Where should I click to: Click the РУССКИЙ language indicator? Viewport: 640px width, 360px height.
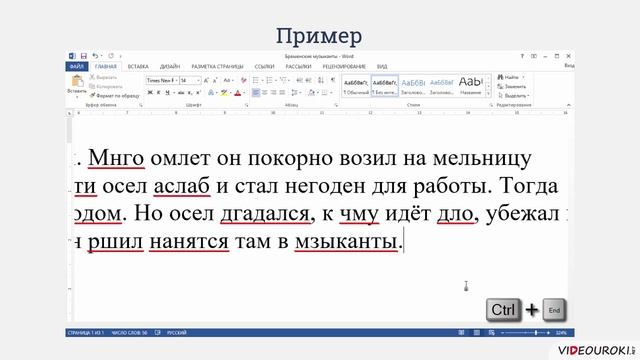coord(177,333)
